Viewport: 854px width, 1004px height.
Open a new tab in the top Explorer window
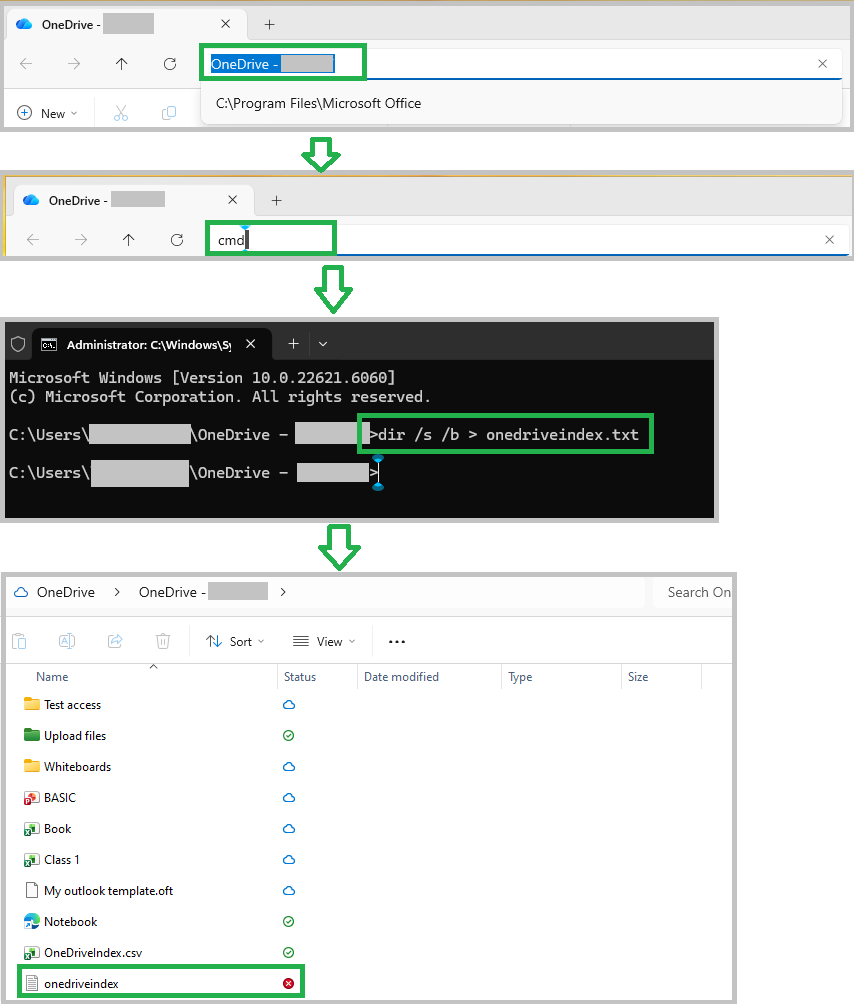point(270,24)
